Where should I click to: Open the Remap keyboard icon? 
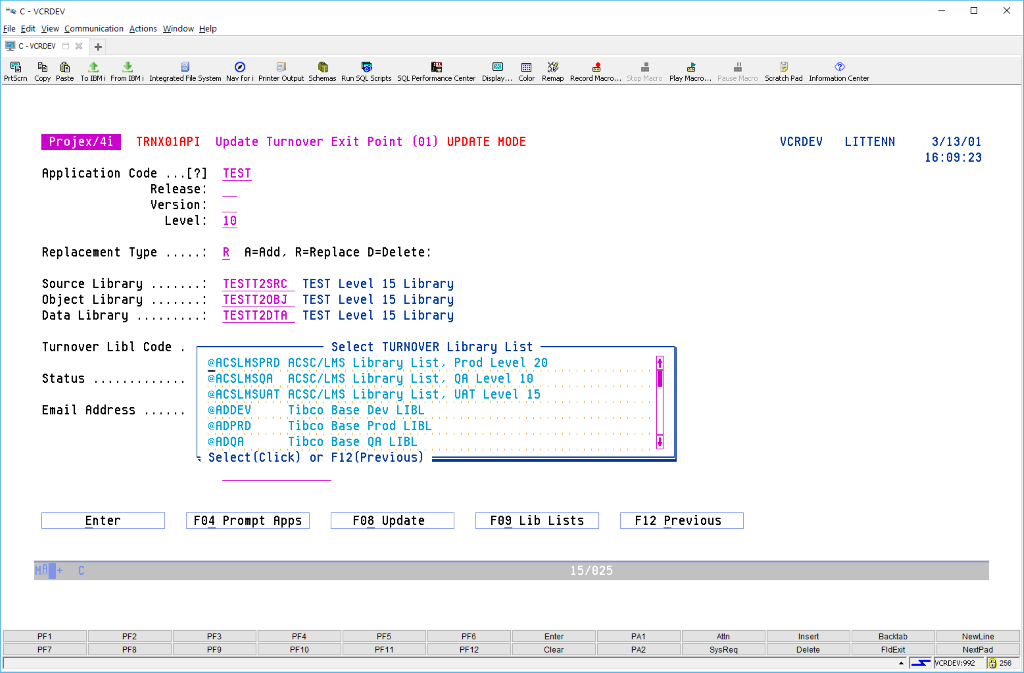pos(552,71)
